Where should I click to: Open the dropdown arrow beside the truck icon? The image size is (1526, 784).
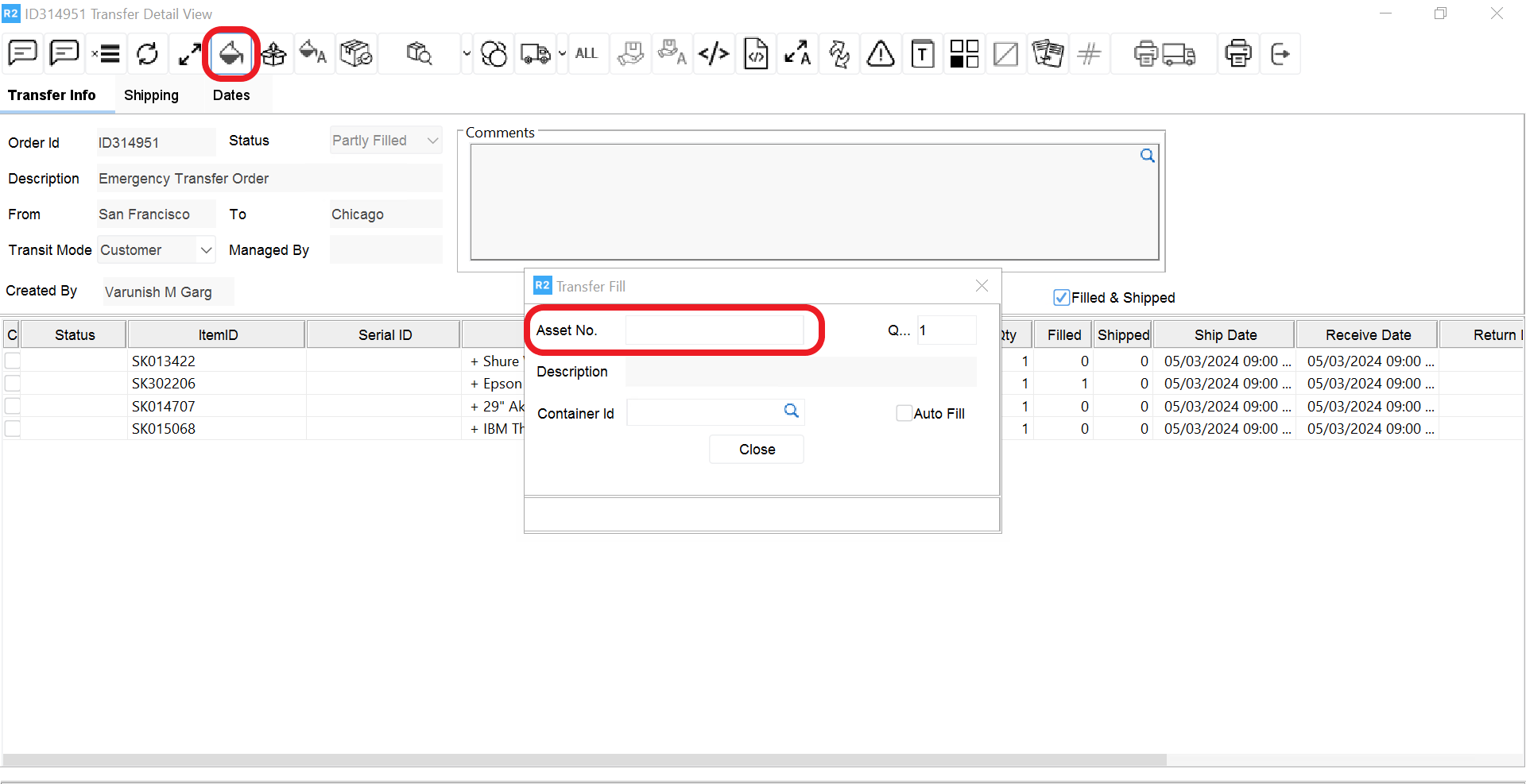(x=563, y=54)
